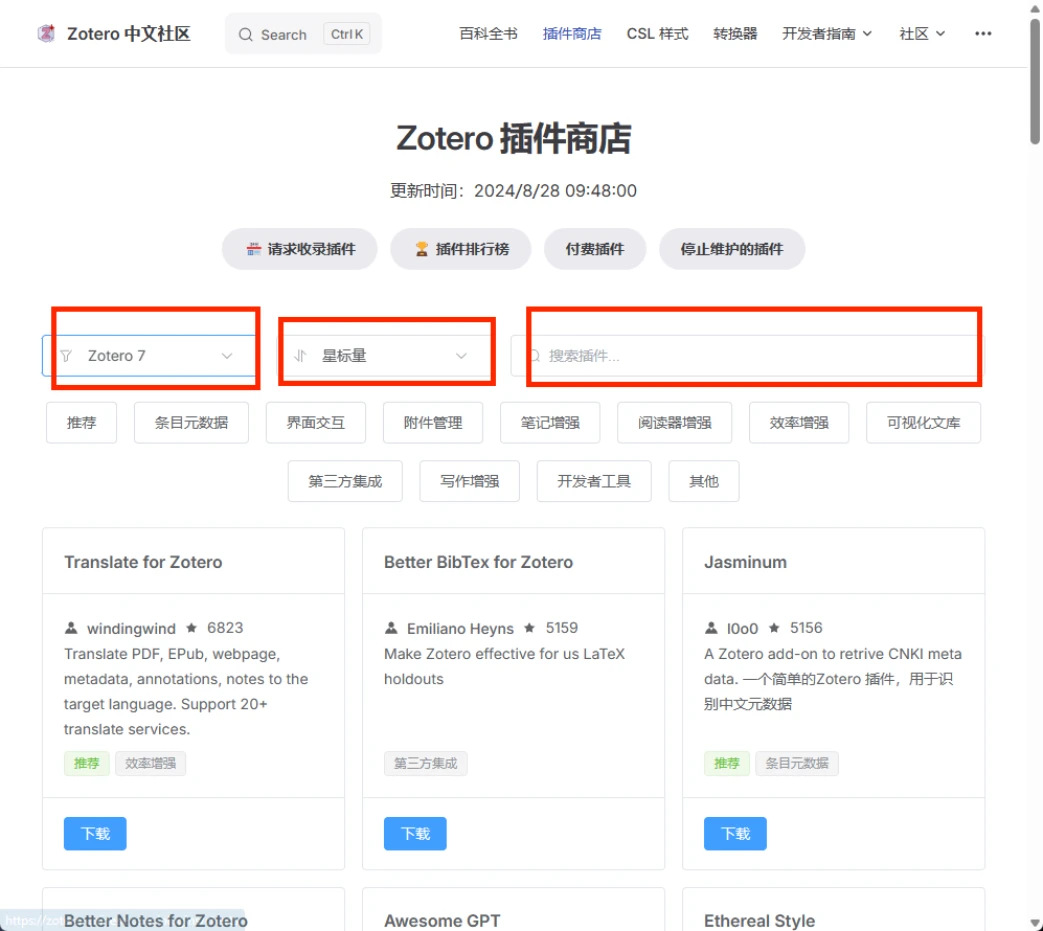This screenshot has height=931, width=1043.
Task: Click the filter funnel icon in version selector
Action: (x=66, y=356)
